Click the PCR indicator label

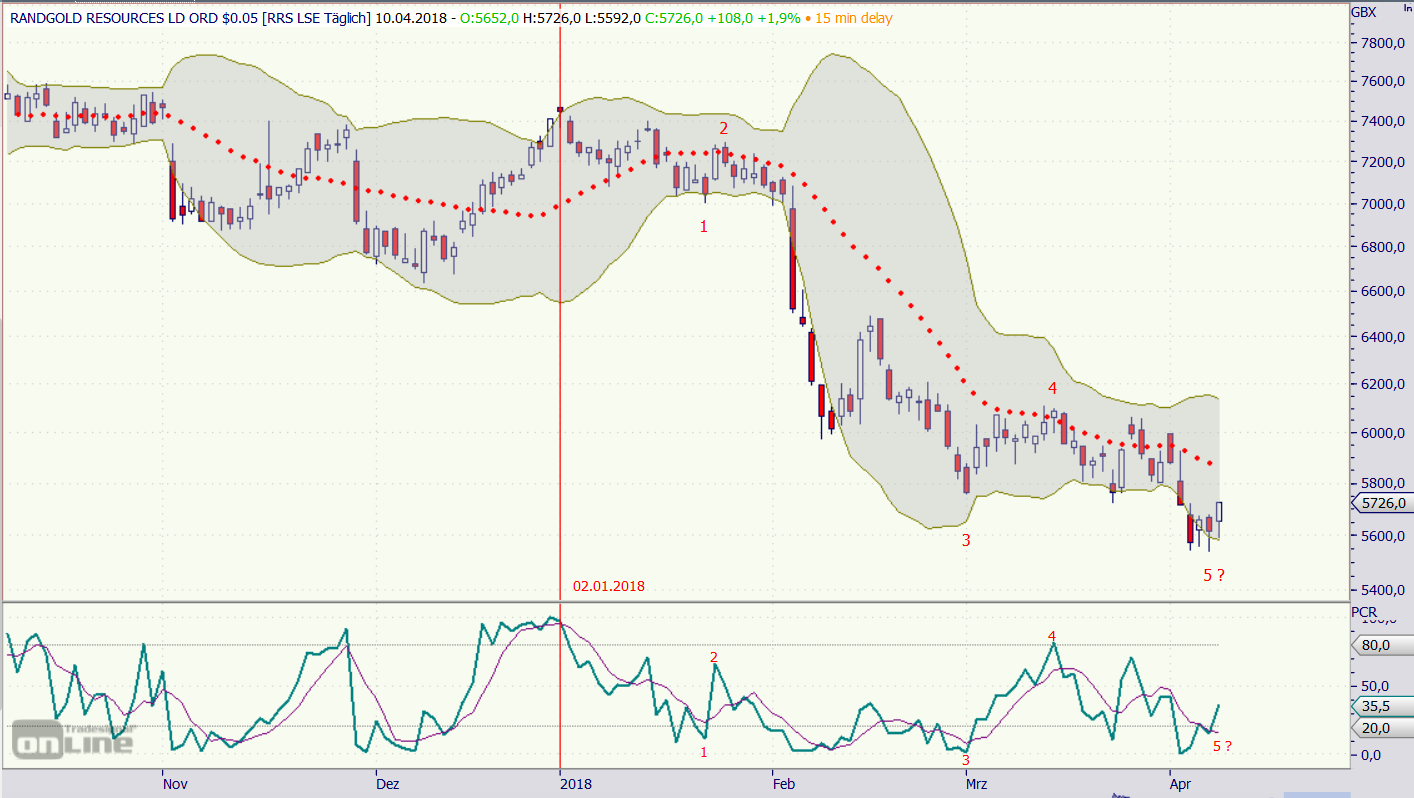coord(1363,611)
